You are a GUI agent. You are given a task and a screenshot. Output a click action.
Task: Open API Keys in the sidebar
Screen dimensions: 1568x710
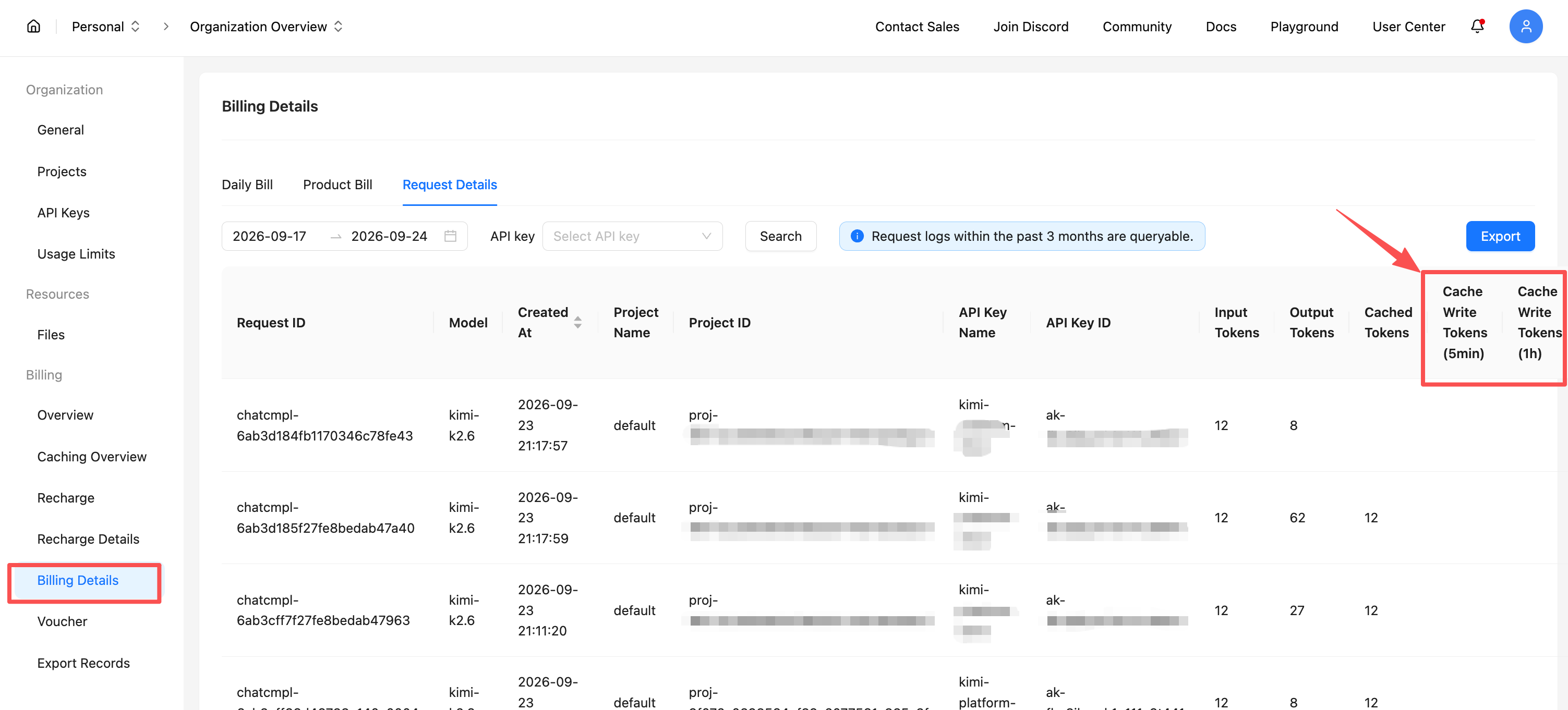tap(63, 212)
